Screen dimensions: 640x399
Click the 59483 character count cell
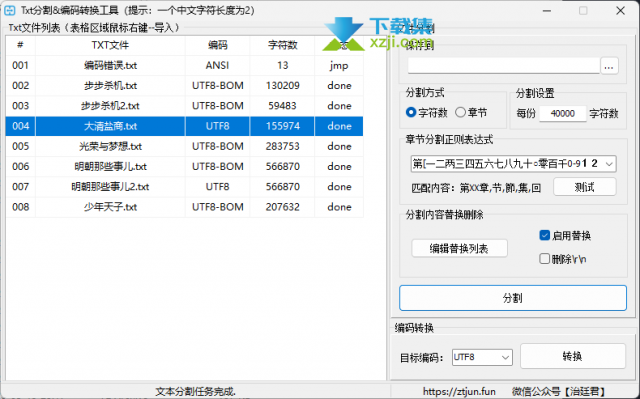(x=282, y=106)
